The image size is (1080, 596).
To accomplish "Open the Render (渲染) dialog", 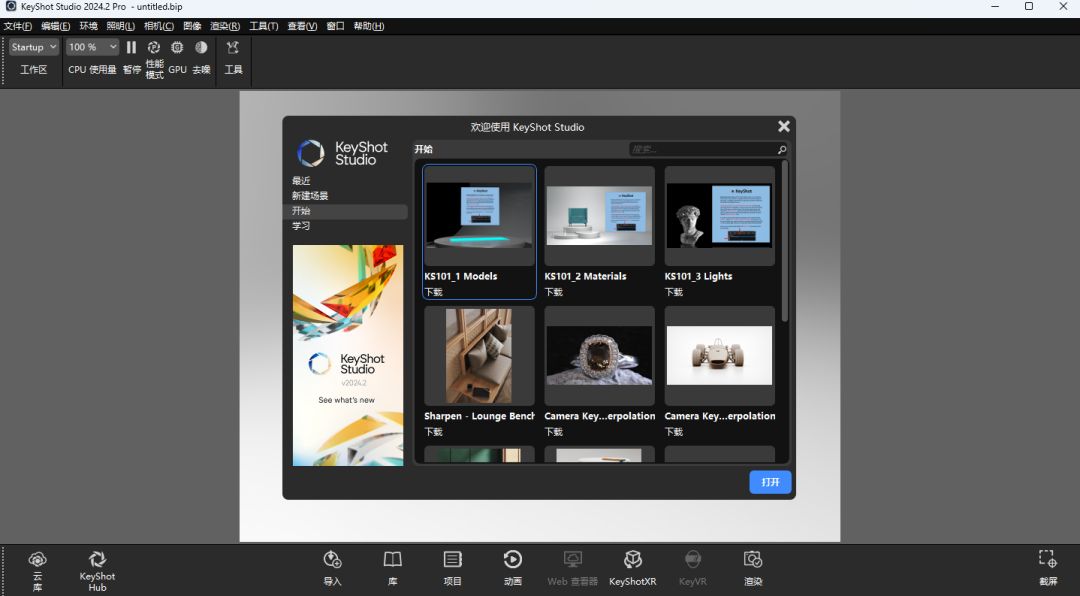I will coord(753,559).
